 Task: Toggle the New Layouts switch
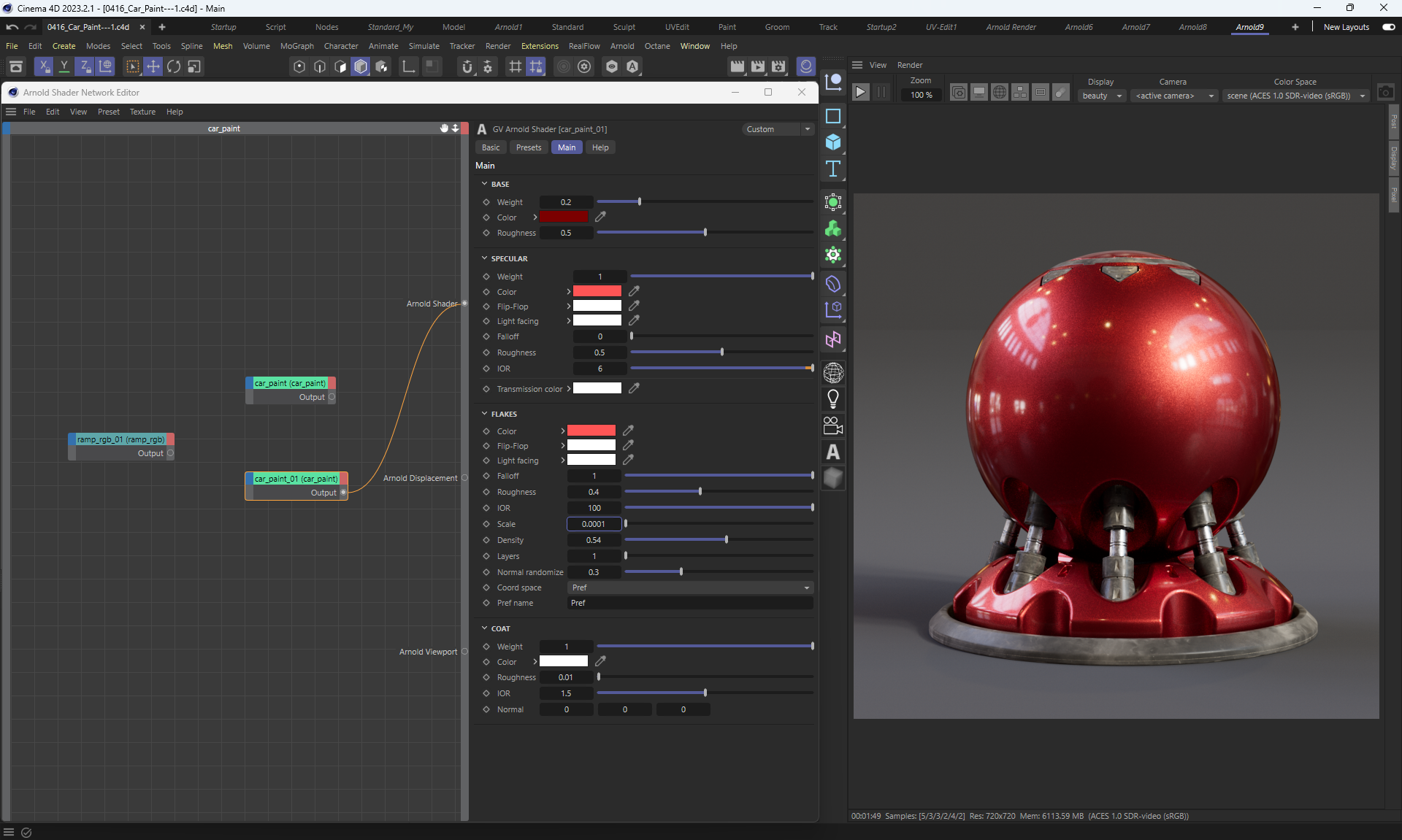point(1388,27)
